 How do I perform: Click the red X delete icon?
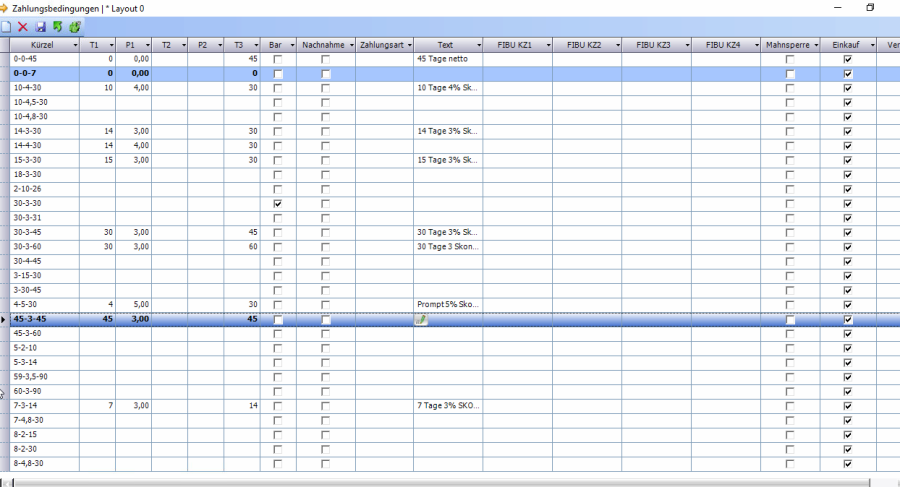click(23, 27)
